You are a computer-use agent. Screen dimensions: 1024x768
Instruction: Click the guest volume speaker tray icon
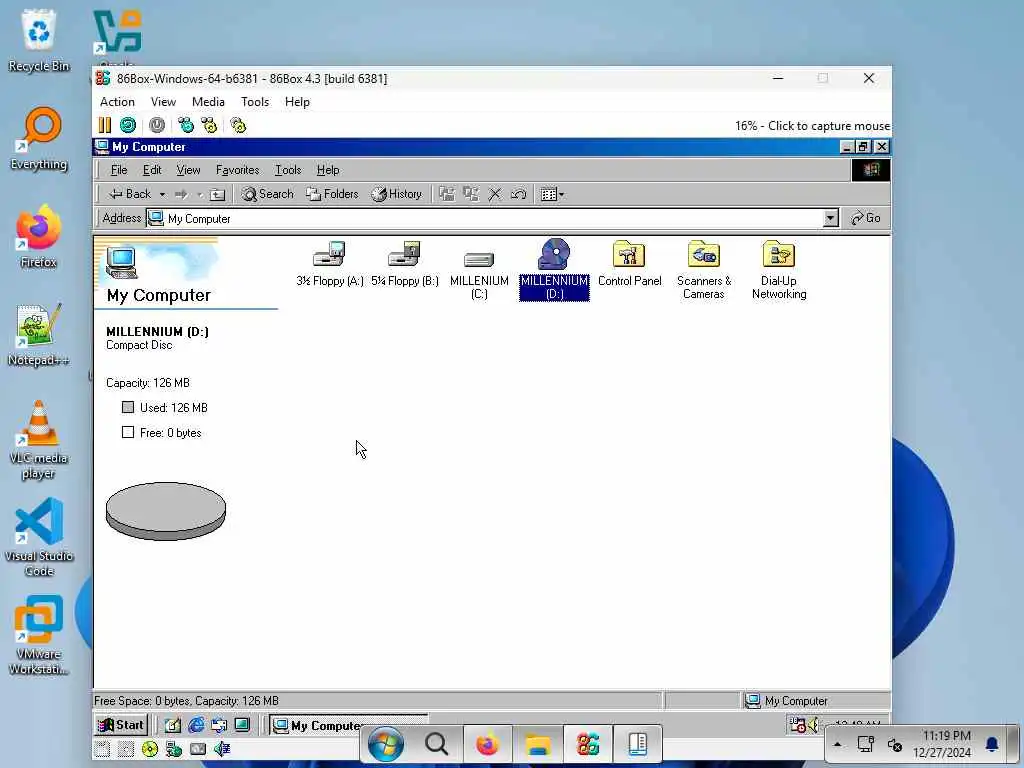click(x=813, y=725)
